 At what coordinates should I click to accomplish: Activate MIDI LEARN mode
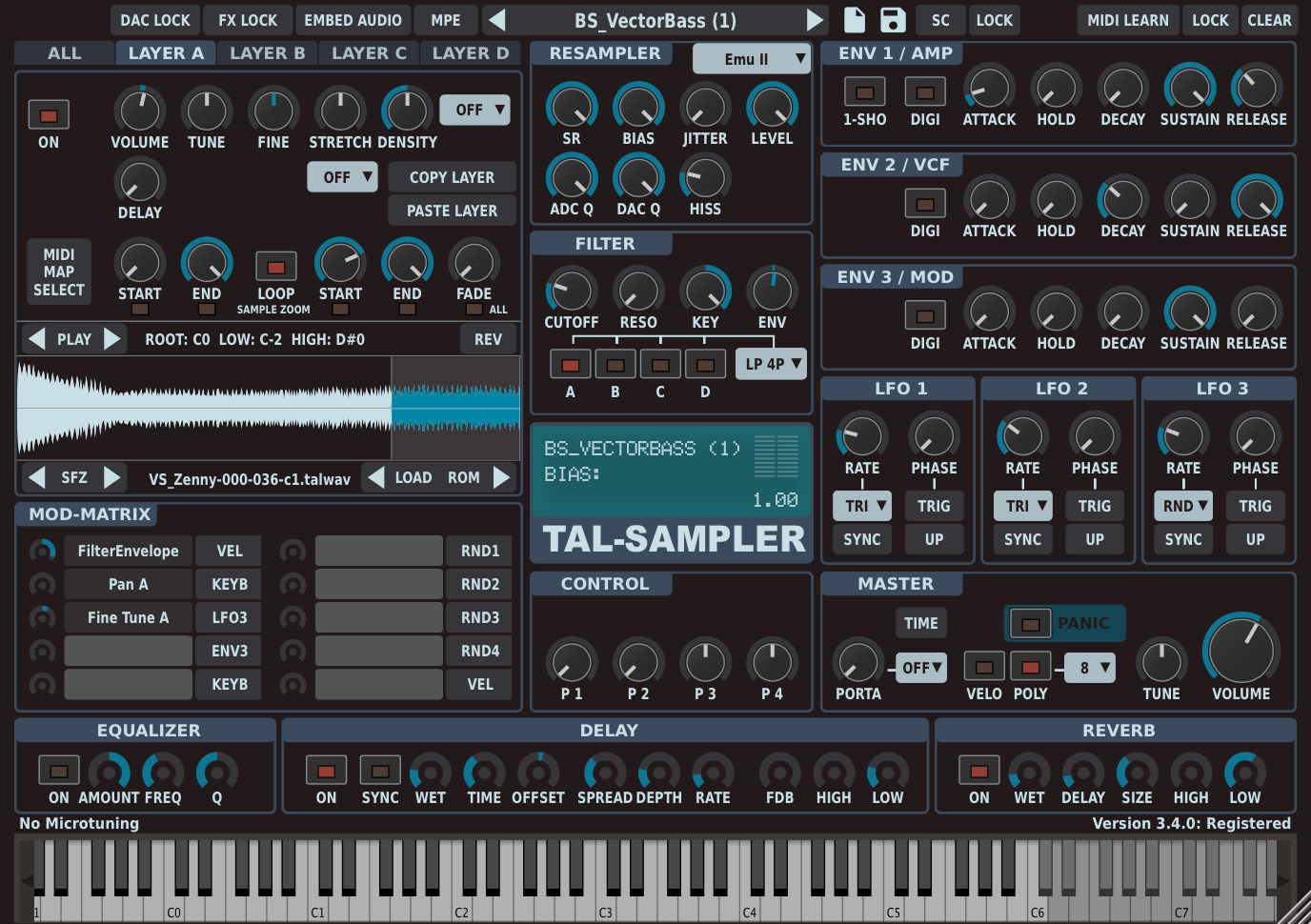click(1127, 19)
